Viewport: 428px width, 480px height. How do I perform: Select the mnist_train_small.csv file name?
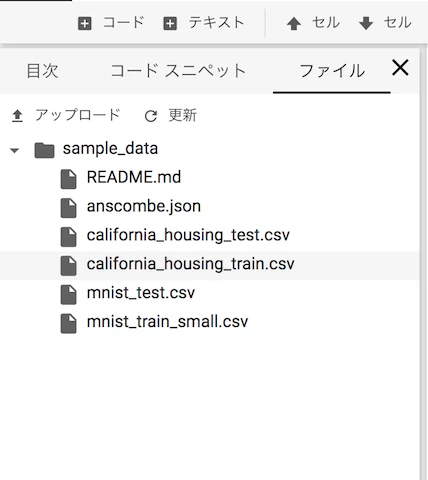167,322
